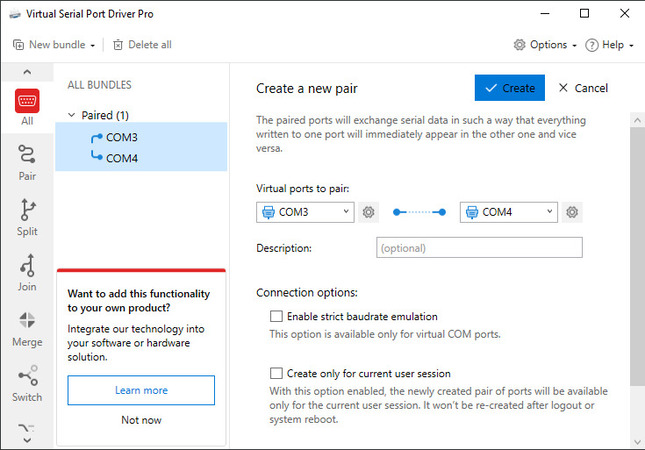
Task: Toggle Create only for current user session
Action: 277,373
